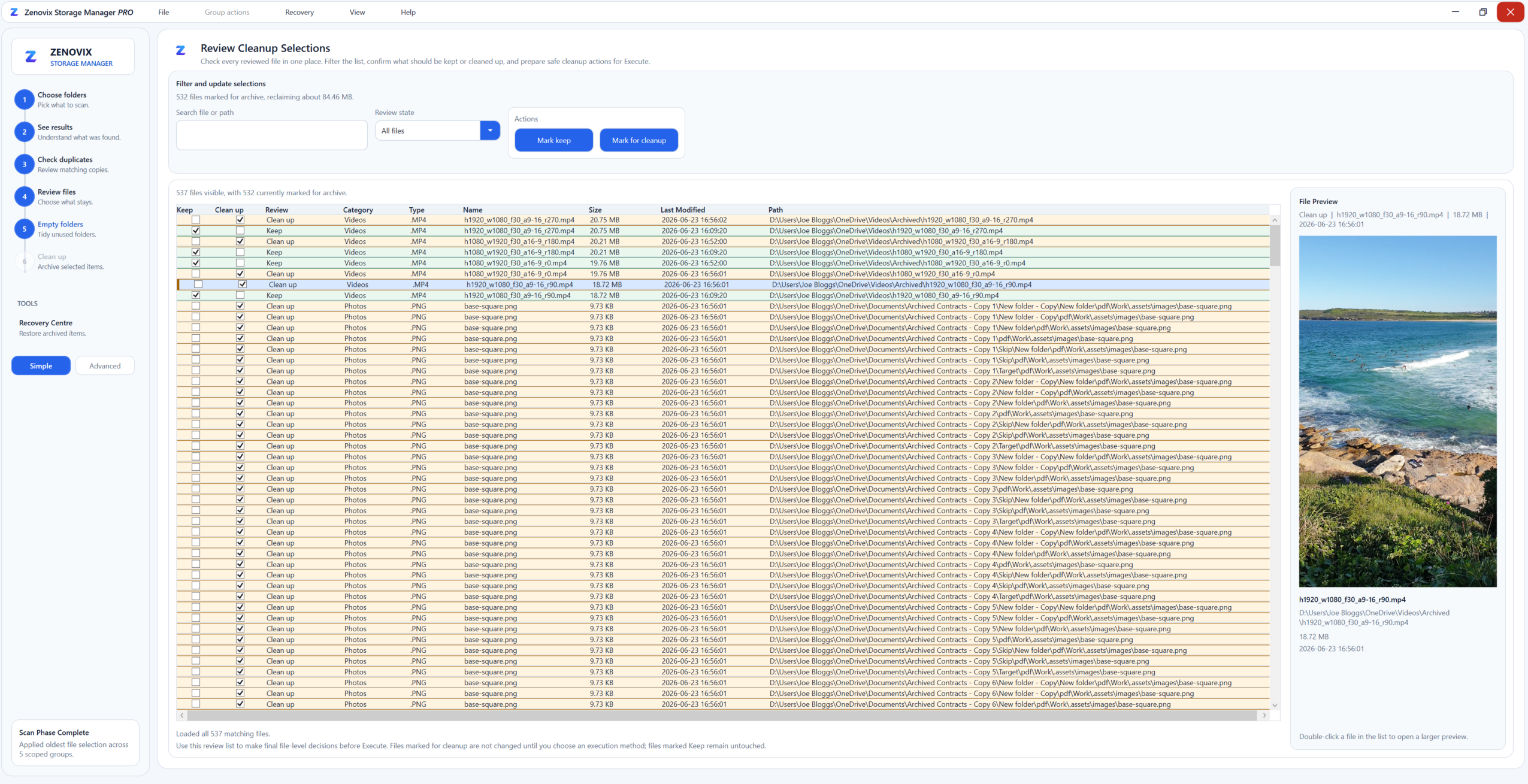Go to Review files step label

pyautogui.click(x=57, y=192)
